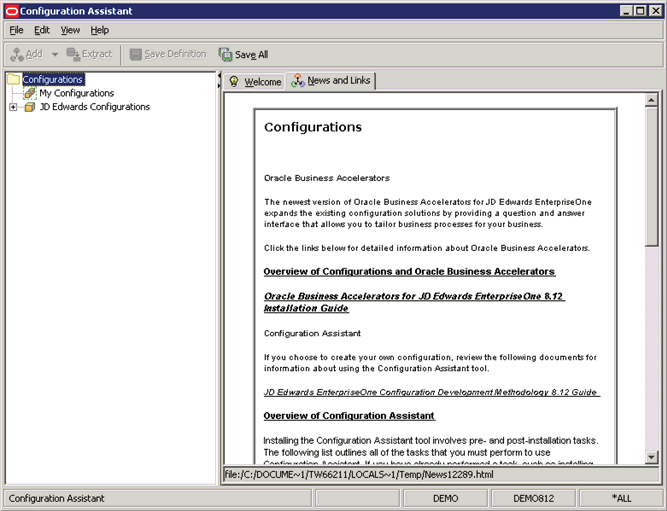667x511 pixels.
Task: Maximize the Configuration Assistant window
Action: pyautogui.click(x=640, y=11)
